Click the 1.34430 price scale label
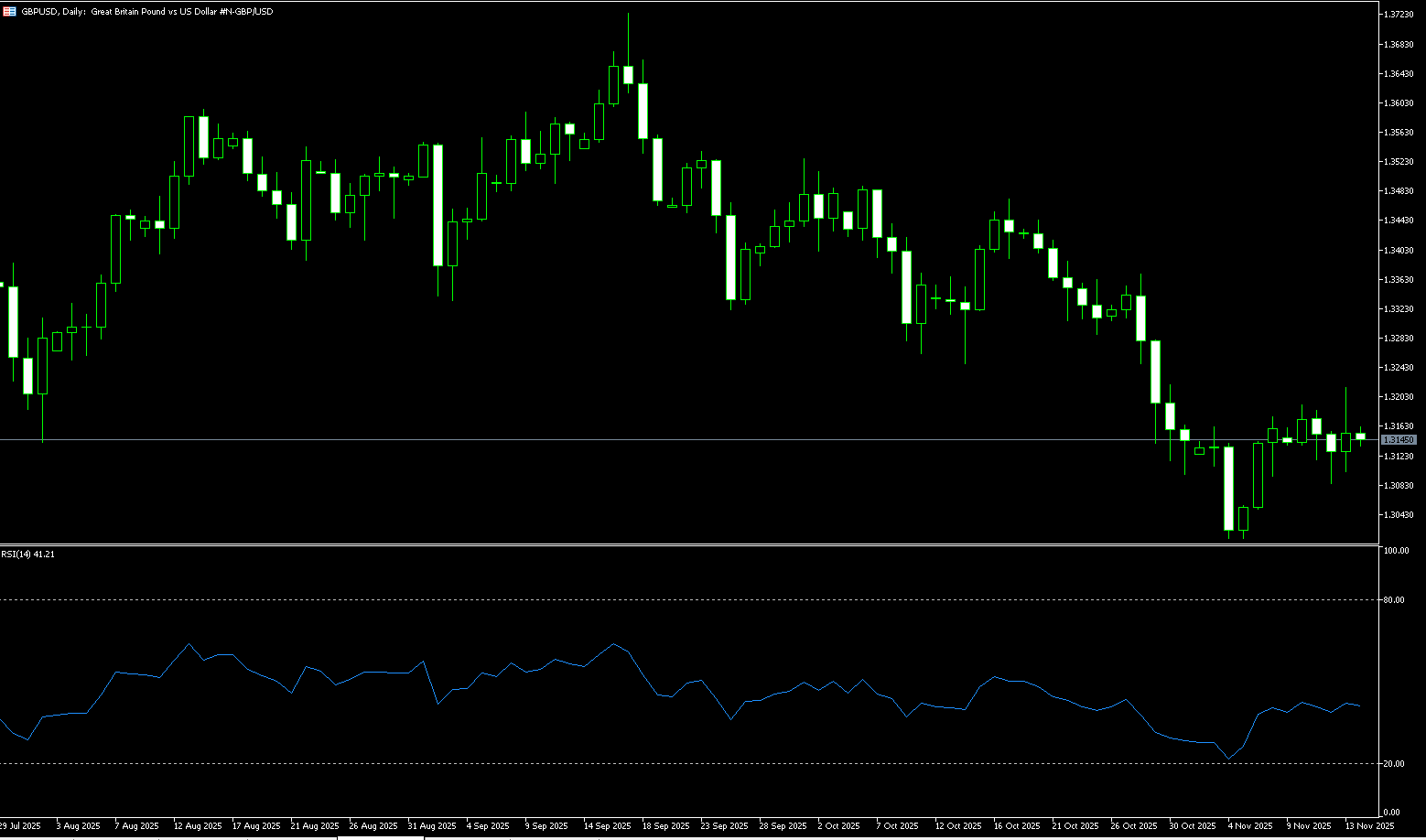 (x=1399, y=221)
